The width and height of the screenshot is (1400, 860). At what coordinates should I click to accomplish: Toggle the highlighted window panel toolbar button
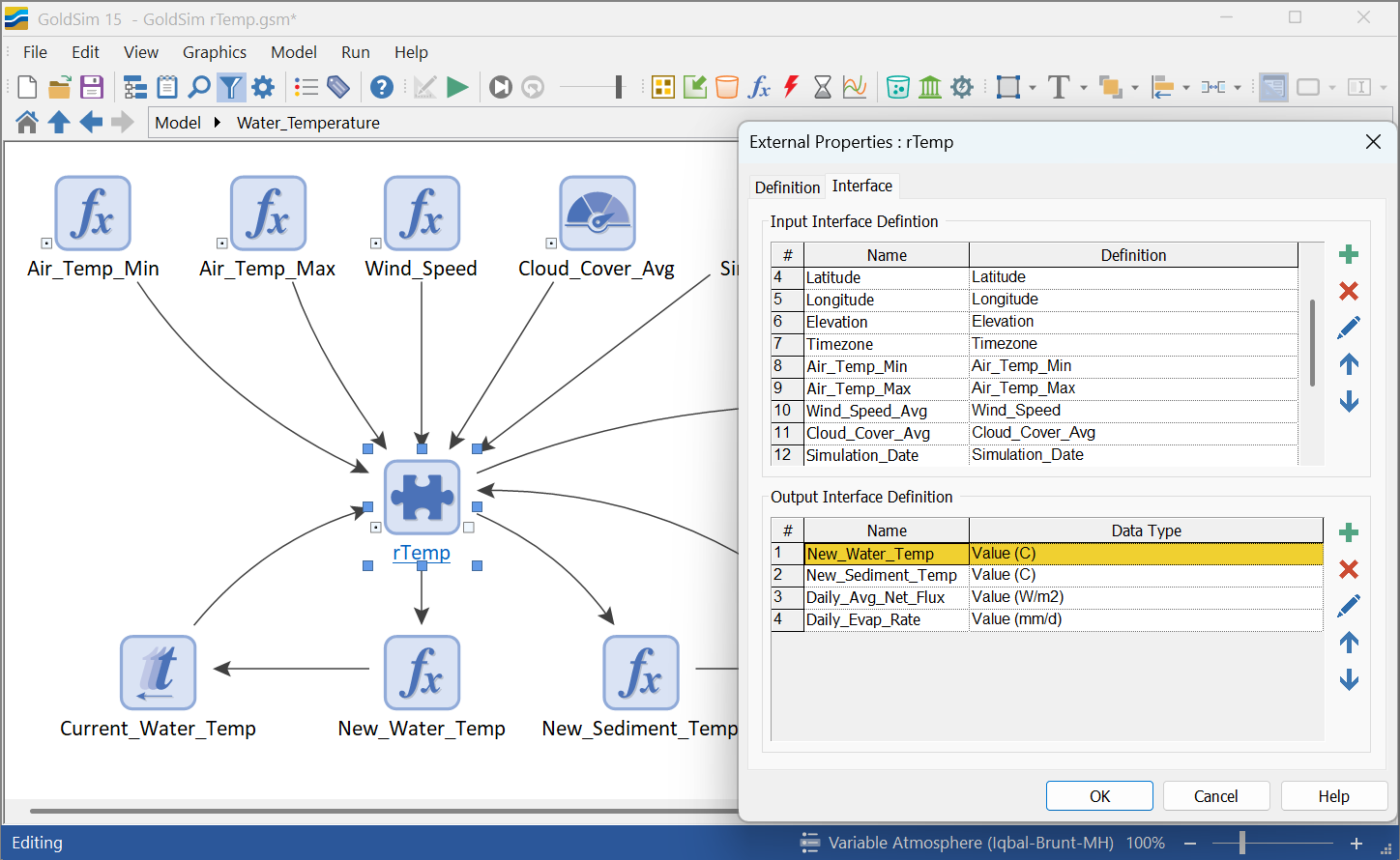tap(1273, 87)
